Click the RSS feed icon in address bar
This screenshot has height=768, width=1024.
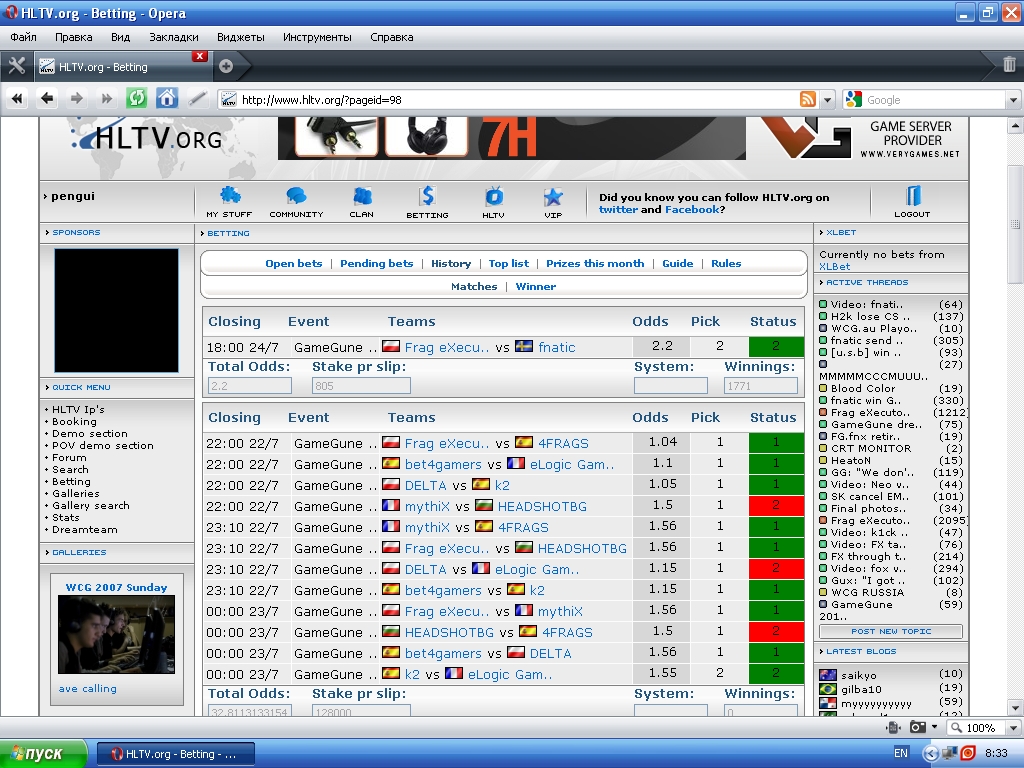[807, 99]
